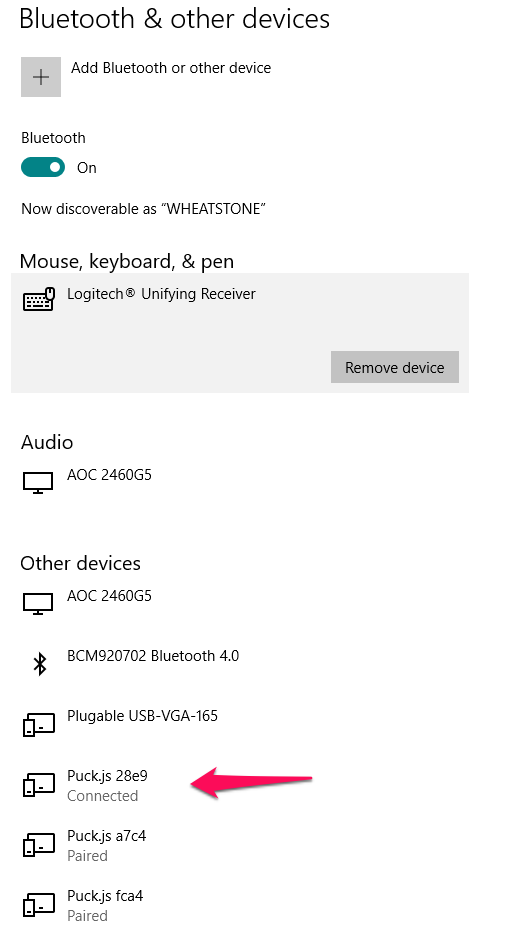Click the Puck.js a7c4 device icon

click(39, 844)
